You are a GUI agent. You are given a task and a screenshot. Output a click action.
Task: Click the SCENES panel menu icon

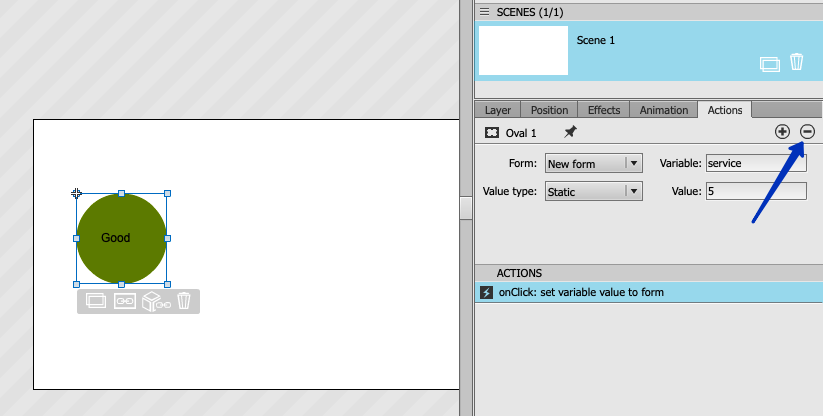pos(484,12)
